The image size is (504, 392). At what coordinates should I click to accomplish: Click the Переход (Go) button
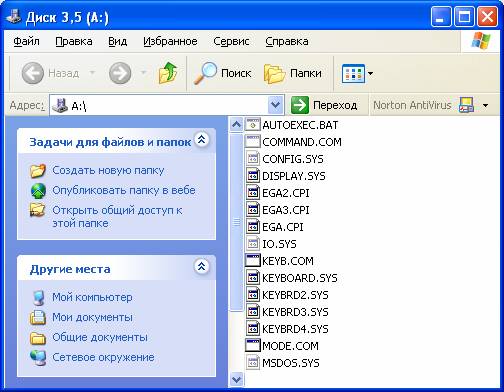point(324,105)
